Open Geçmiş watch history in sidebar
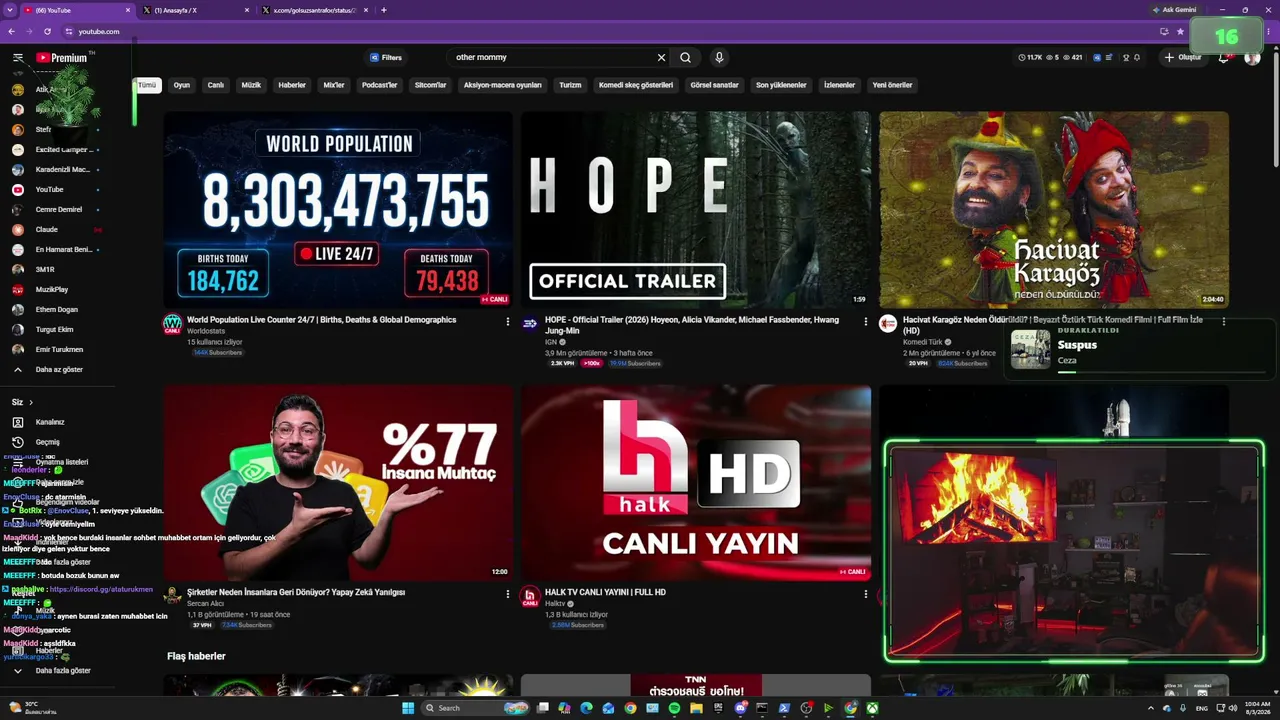The image size is (1280, 720). 50,442
